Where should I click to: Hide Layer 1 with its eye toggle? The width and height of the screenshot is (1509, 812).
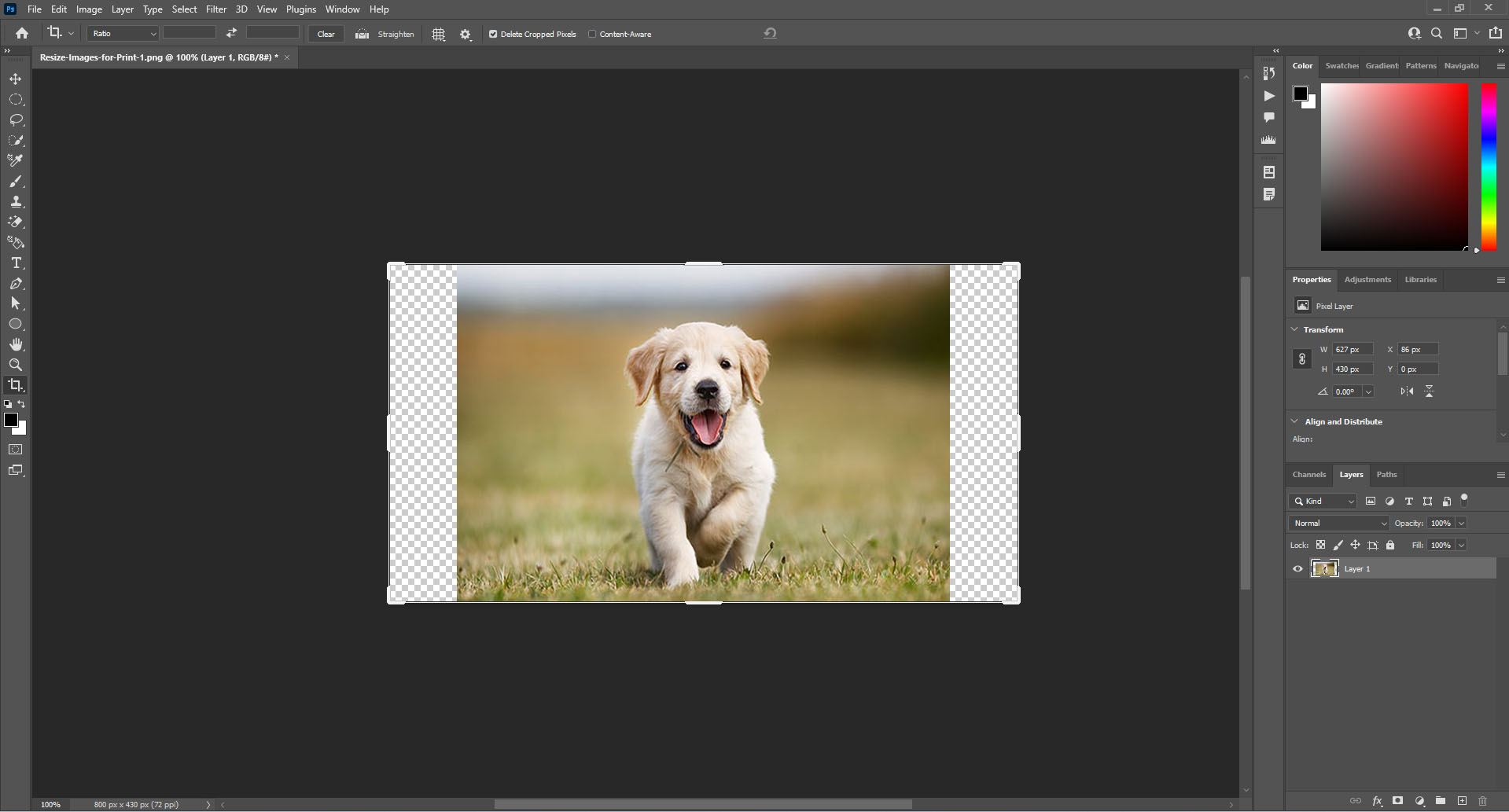coord(1298,568)
